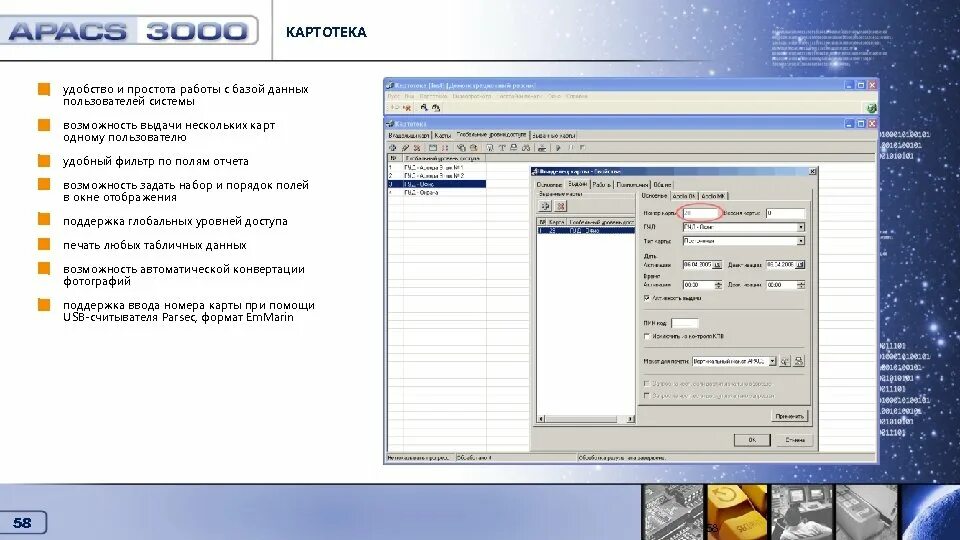The width and height of the screenshot is (960, 540).
Task: Select highlighted card 29 row in issued cards list
Action: click(586, 231)
